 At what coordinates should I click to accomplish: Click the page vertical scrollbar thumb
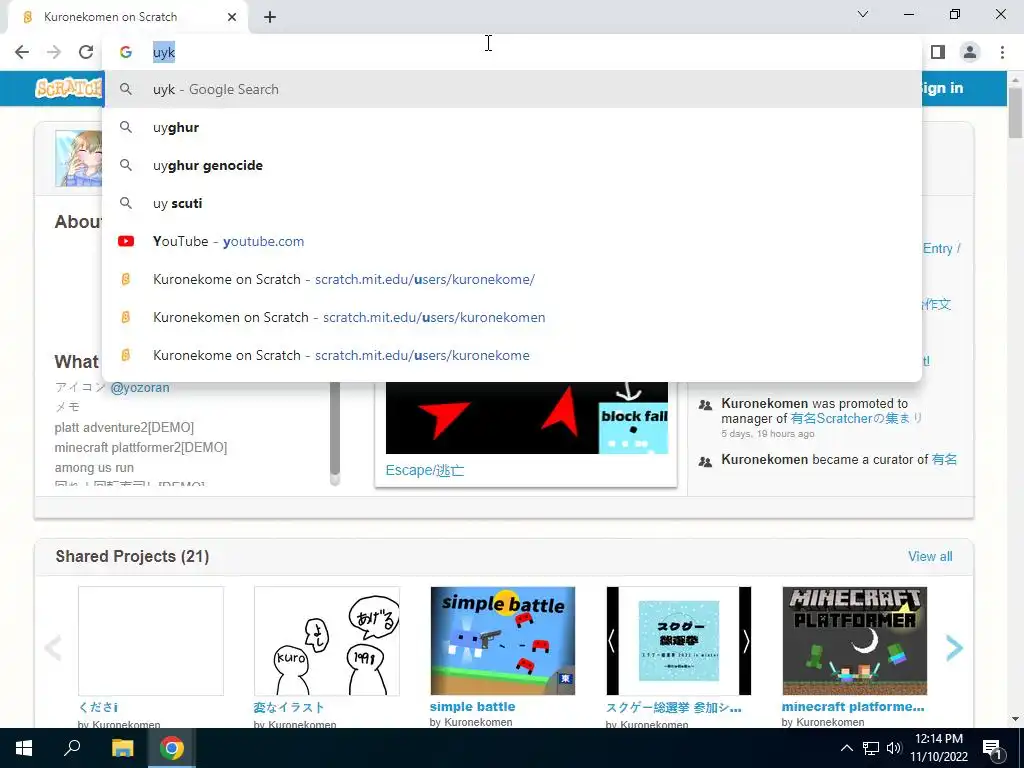[x=1015, y=112]
